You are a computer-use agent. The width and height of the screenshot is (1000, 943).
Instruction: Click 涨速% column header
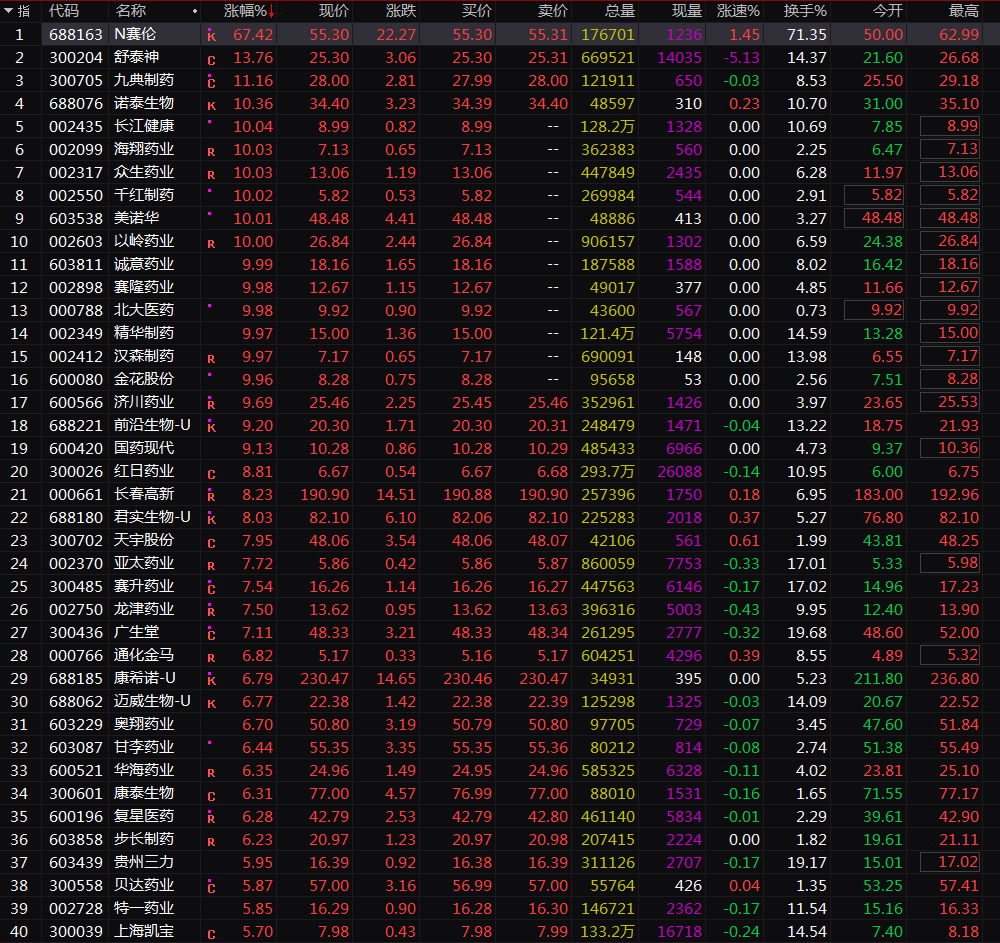pos(738,11)
